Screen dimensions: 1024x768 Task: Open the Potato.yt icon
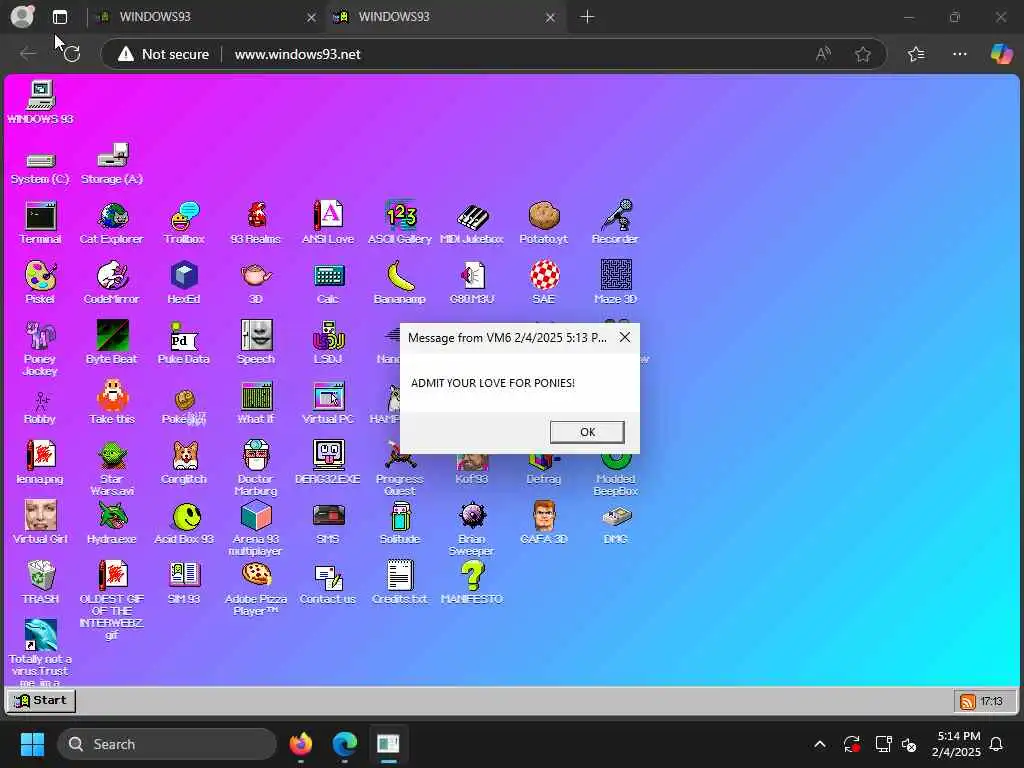pos(543,223)
